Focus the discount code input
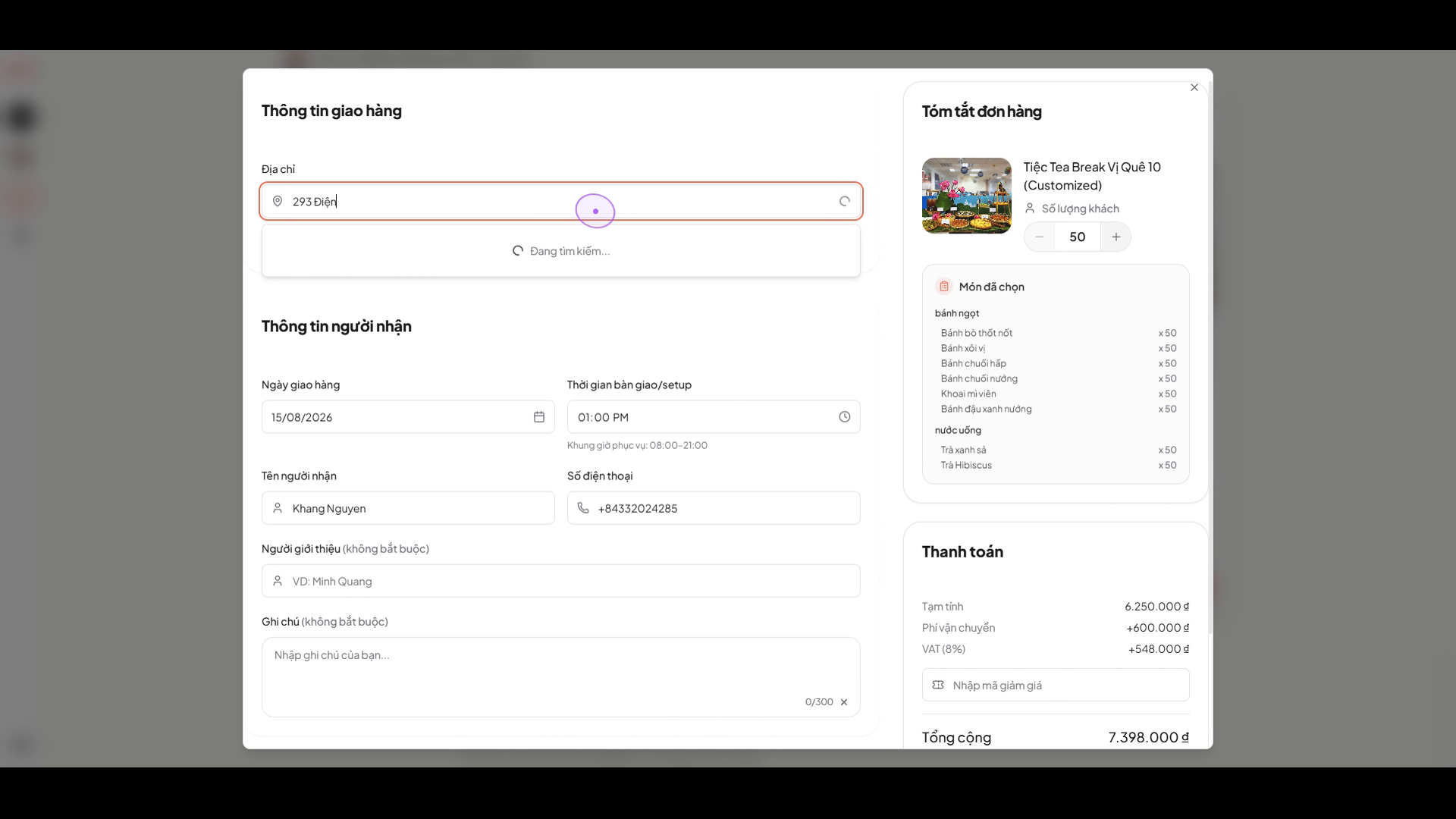 pos(1056,685)
